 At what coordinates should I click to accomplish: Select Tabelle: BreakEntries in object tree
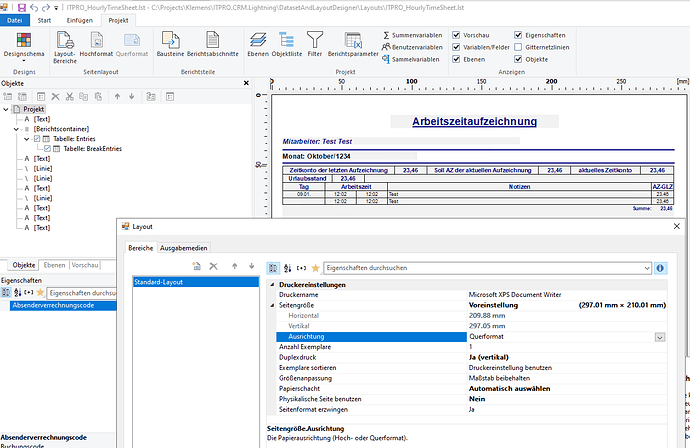[x=91, y=148]
